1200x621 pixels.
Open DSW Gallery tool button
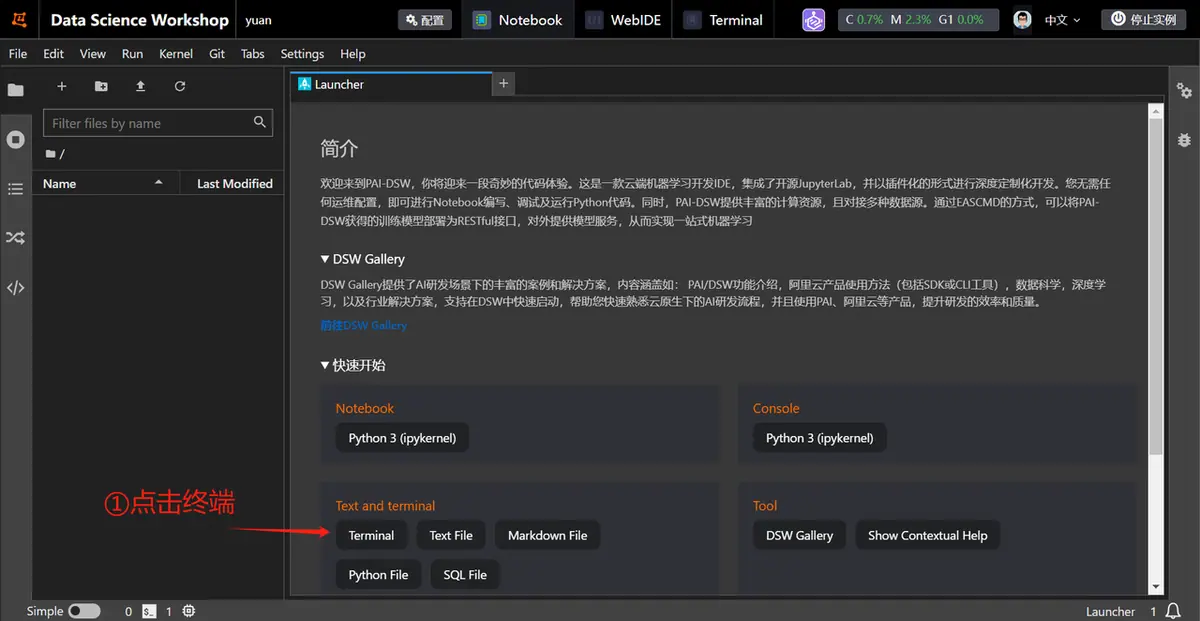click(799, 535)
